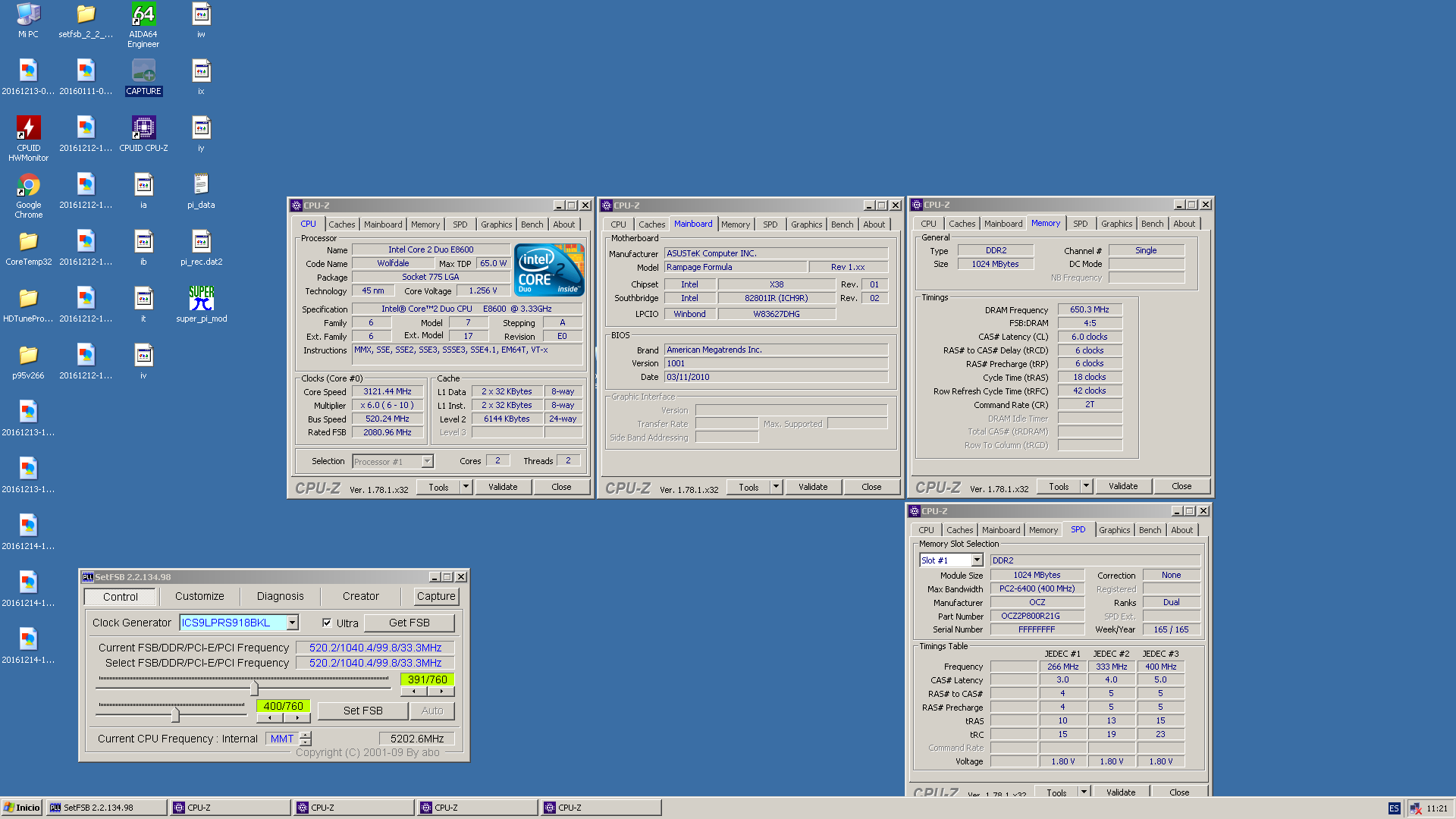Expand Tools dropdown arrow in Memory window
This screenshot has width=1456, height=819.
pyautogui.click(x=1086, y=486)
